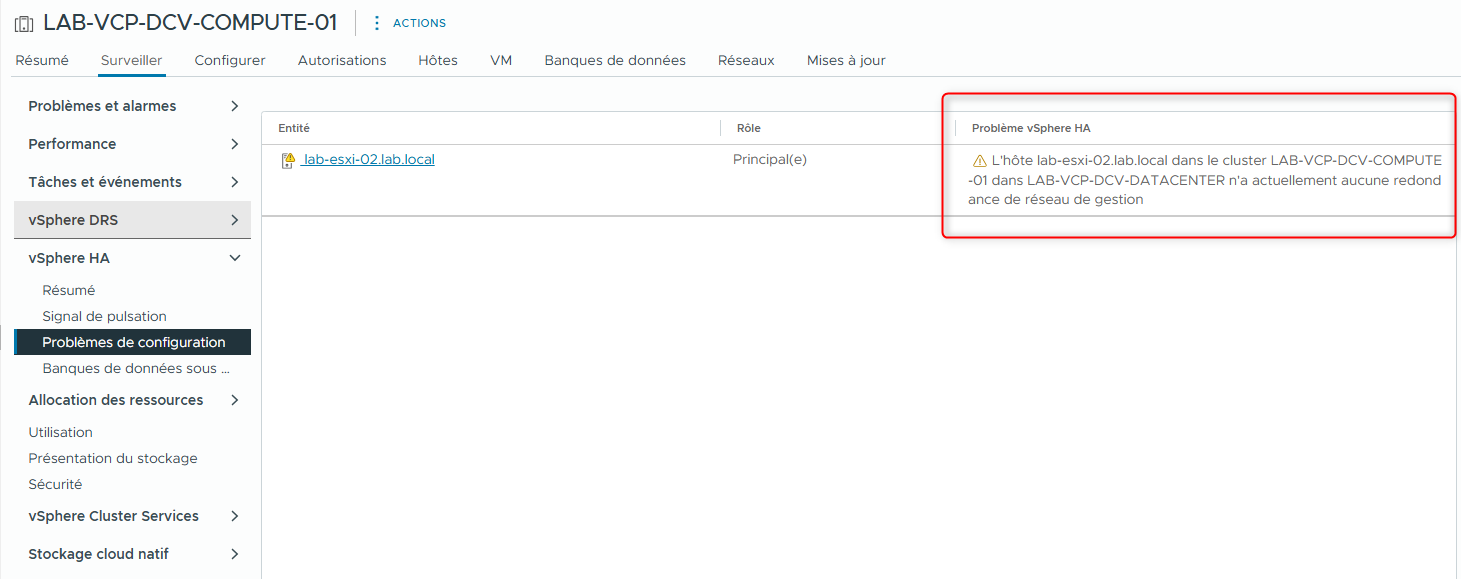
Task: Switch to the Mises à jour tab
Action: click(x=845, y=60)
